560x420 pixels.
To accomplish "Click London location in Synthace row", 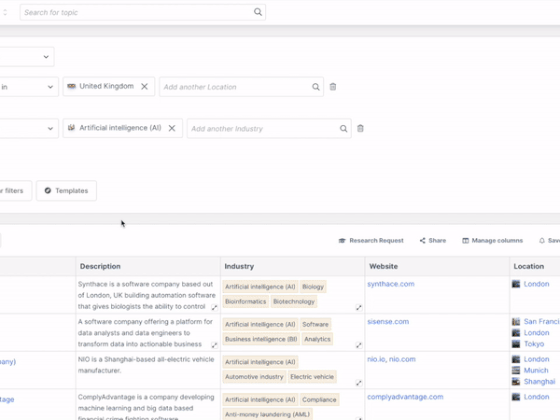I will pos(536,284).
